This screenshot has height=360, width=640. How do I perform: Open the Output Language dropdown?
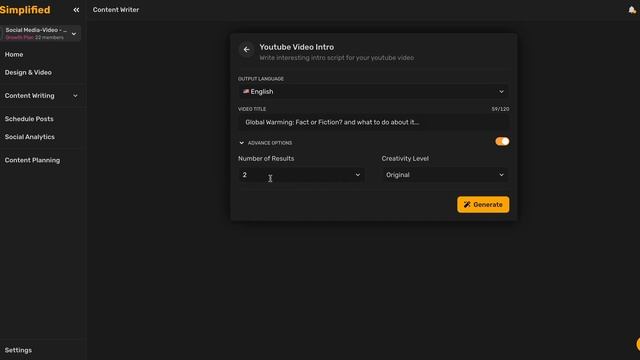pos(373,91)
